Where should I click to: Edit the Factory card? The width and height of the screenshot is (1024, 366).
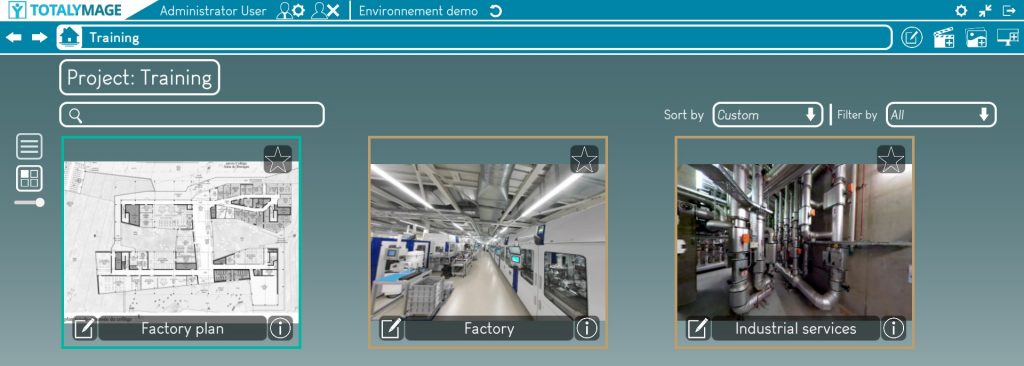[391, 328]
